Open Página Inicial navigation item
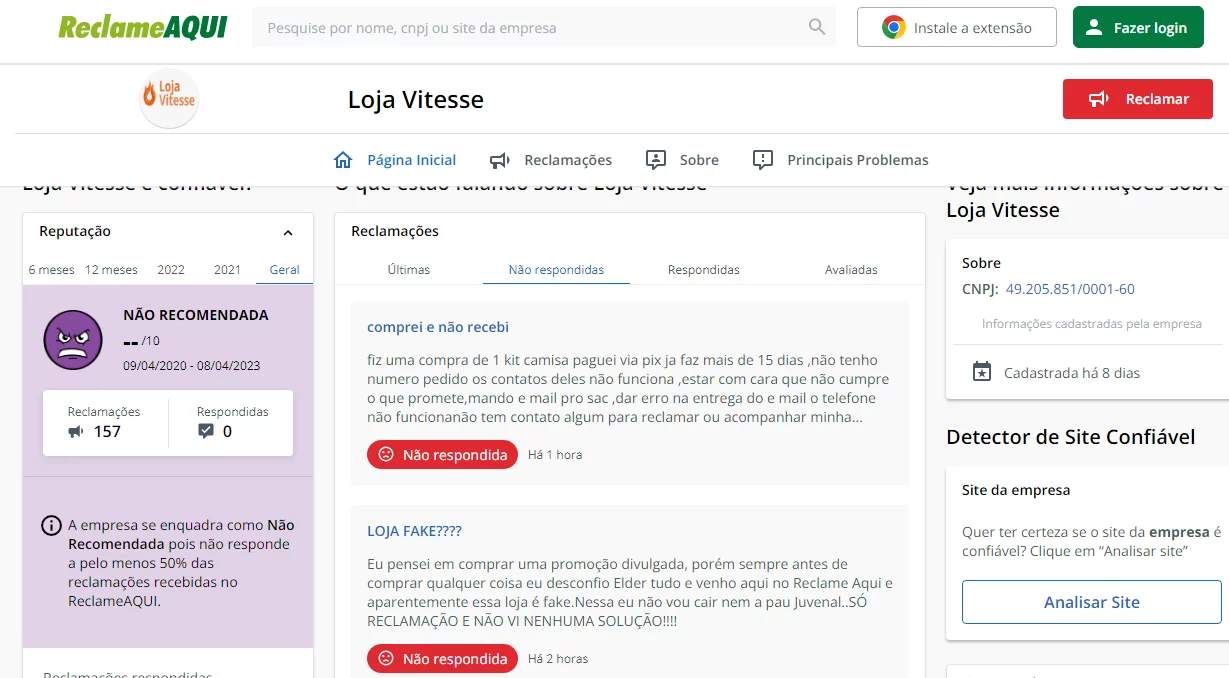The width and height of the screenshot is (1229, 678). tap(395, 160)
